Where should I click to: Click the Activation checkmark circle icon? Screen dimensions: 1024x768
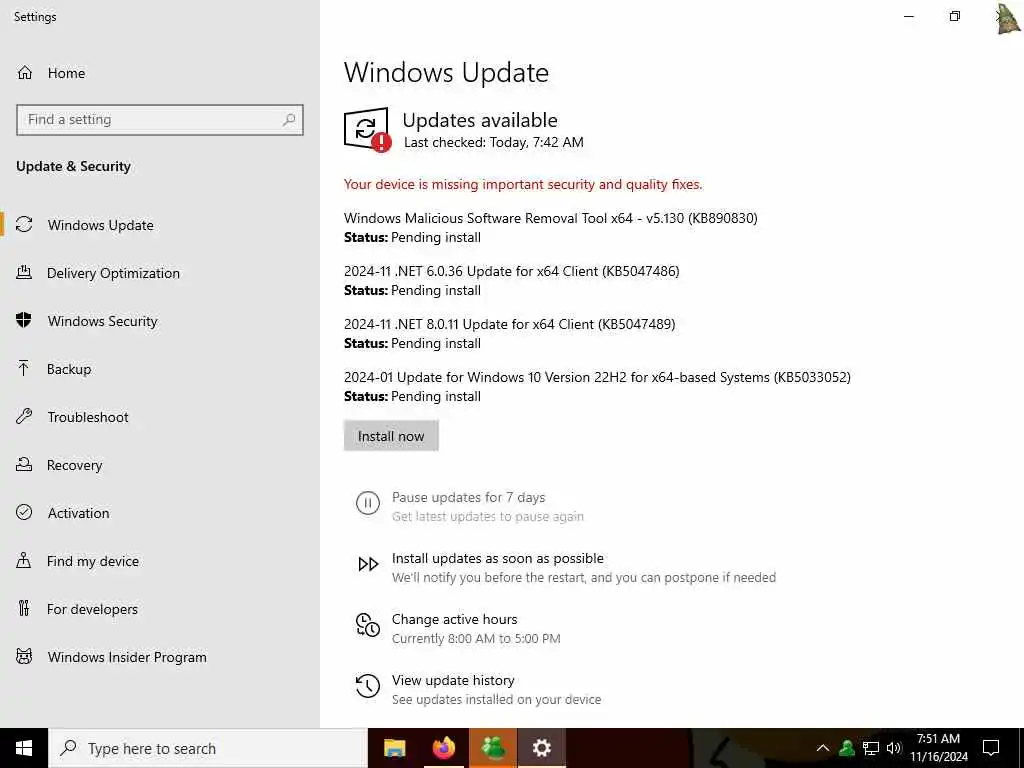click(x=24, y=512)
